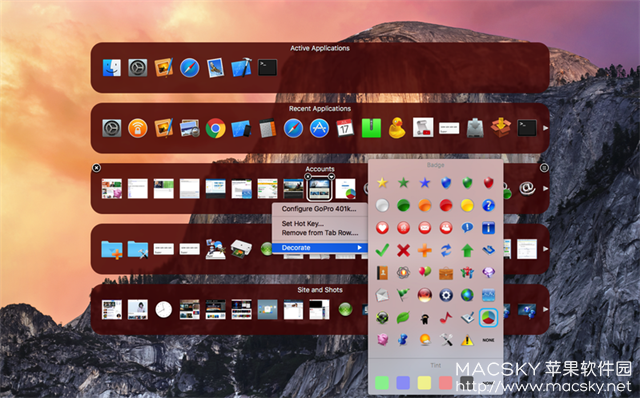Select the green leaf badge
Screen dimensions: 640x398
(x=403, y=318)
